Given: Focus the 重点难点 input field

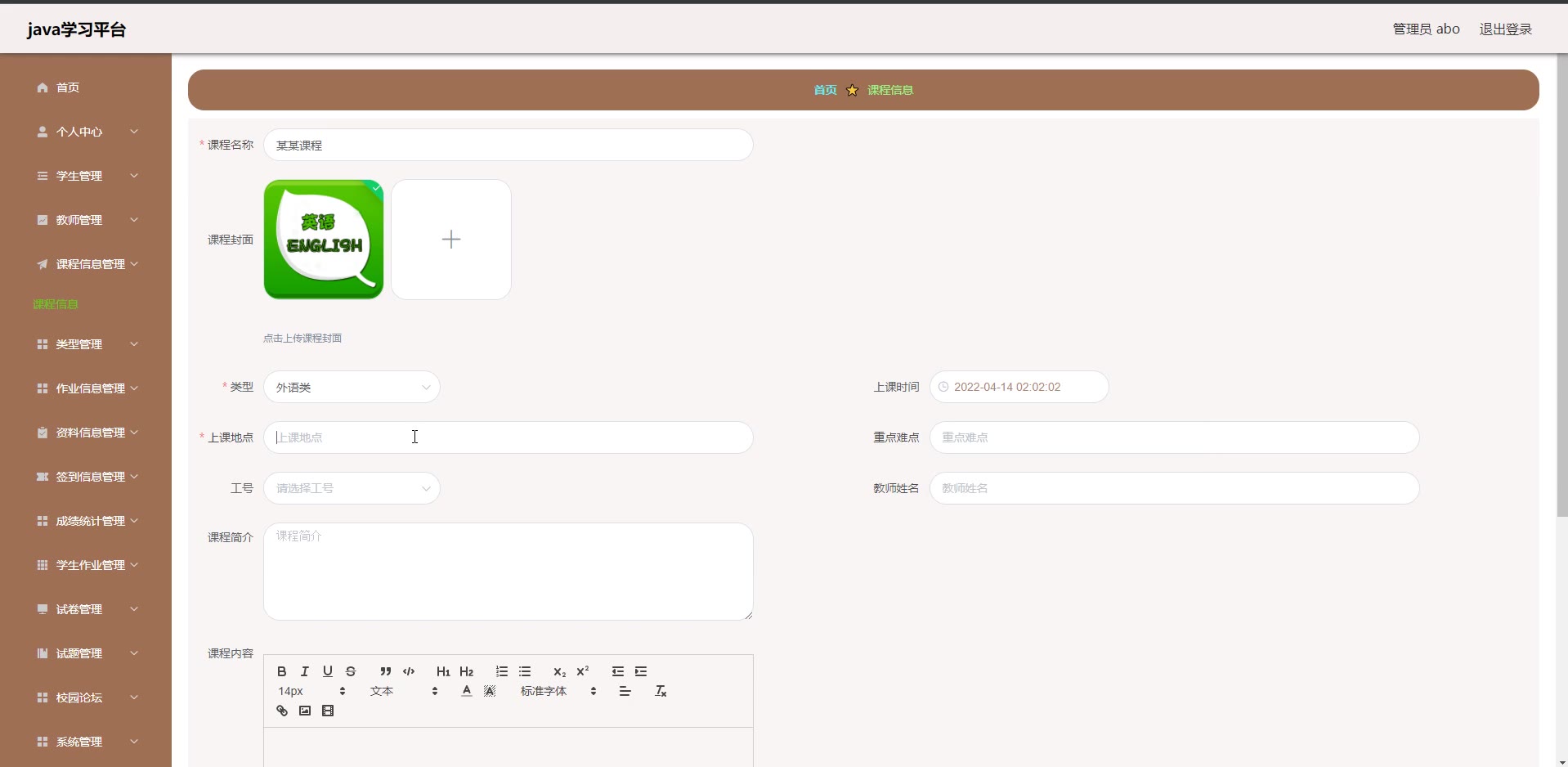Looking at the screenshot, I should (1174, 437).
